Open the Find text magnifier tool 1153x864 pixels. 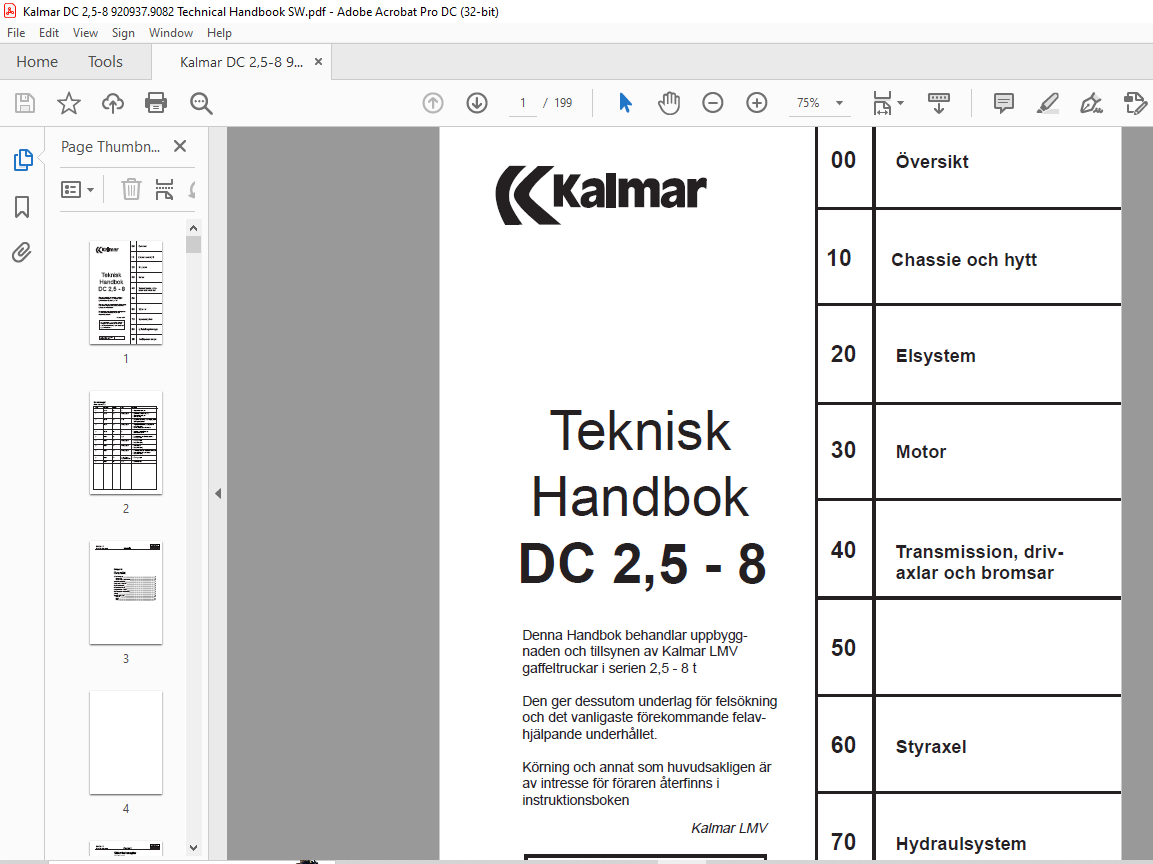201,103
